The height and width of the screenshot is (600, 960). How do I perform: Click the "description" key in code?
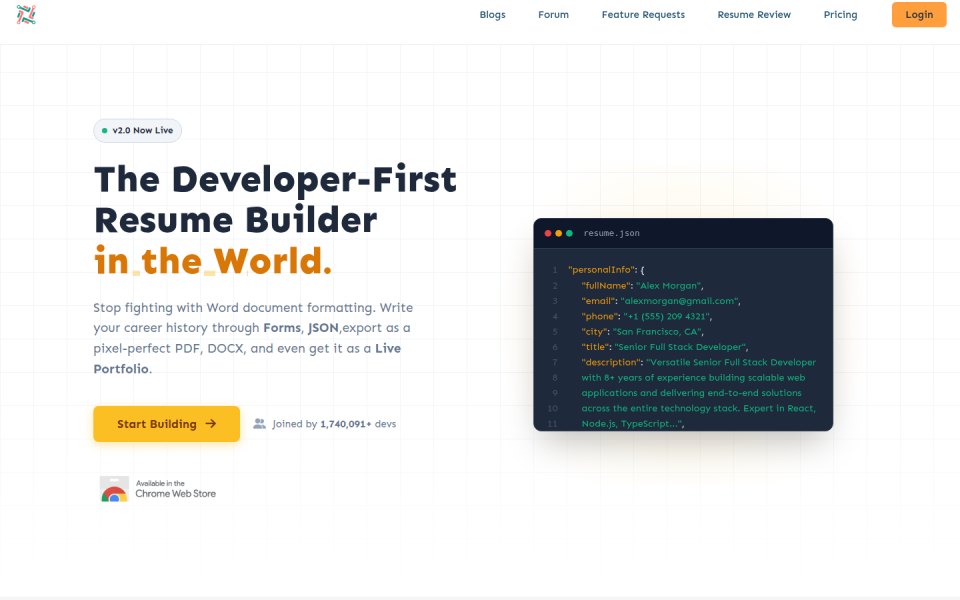(612, 362)
